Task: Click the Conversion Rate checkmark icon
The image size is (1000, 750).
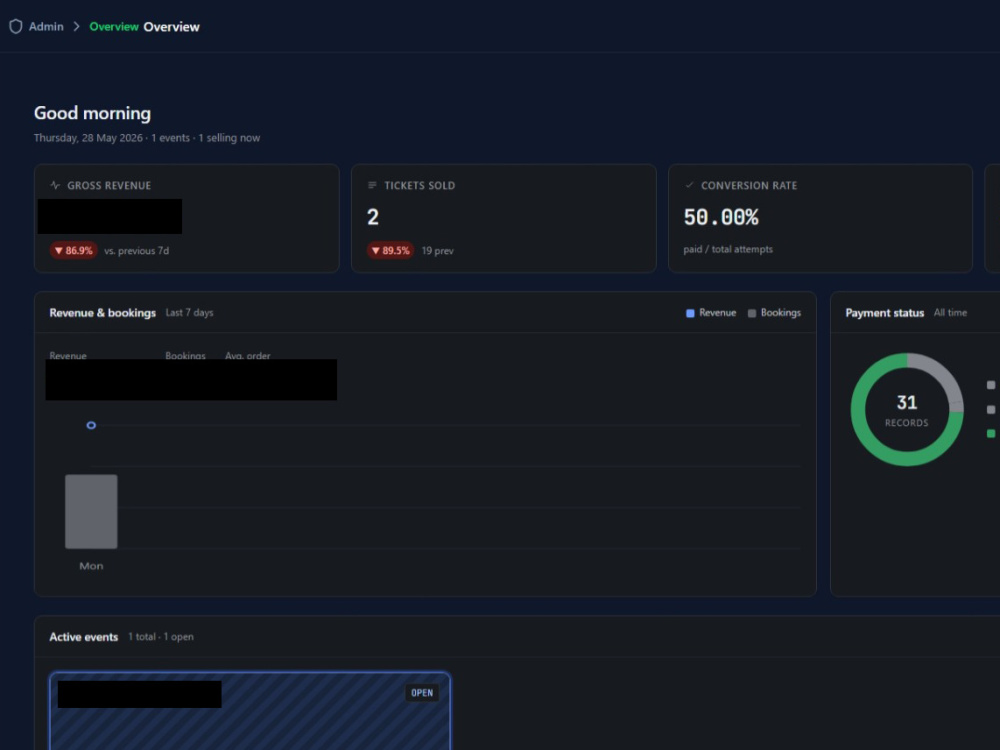Action: [689, 186]
